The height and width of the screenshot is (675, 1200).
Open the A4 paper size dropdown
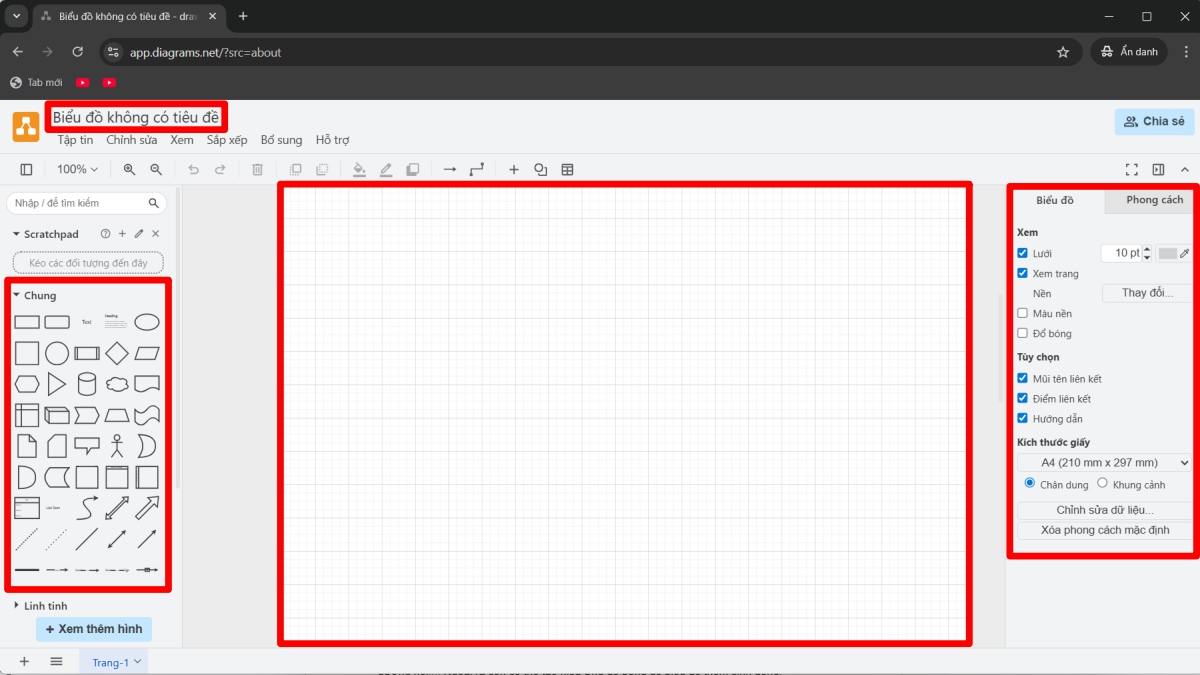1105,463
